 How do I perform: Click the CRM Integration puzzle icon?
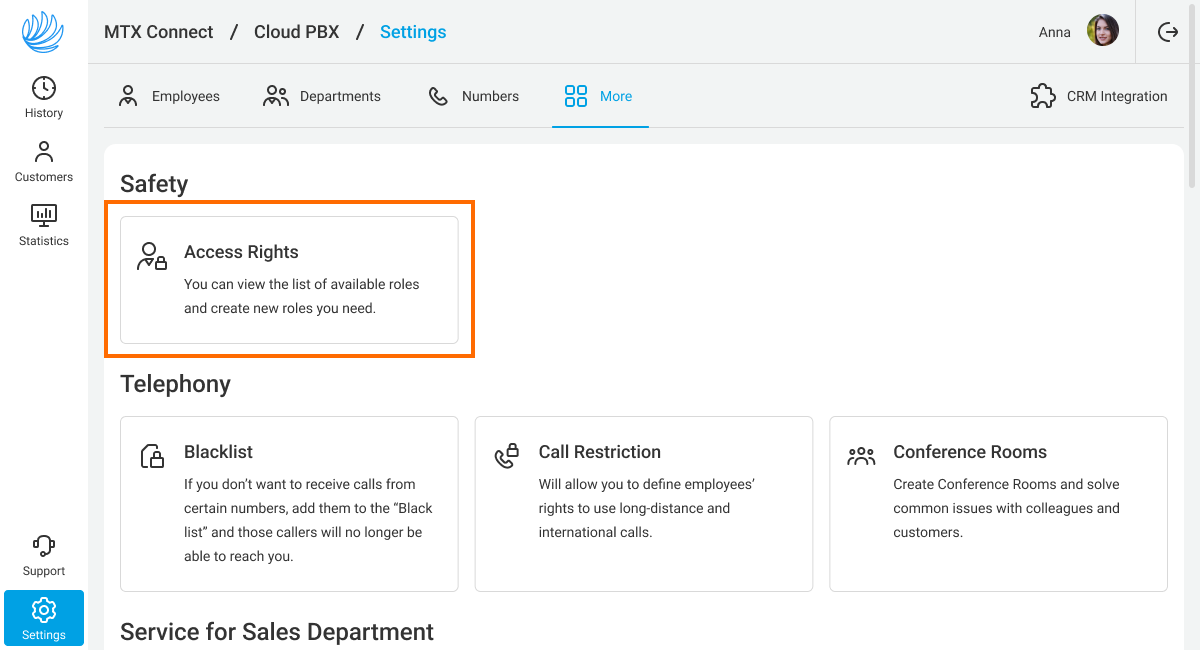(x=1043, y=96)
